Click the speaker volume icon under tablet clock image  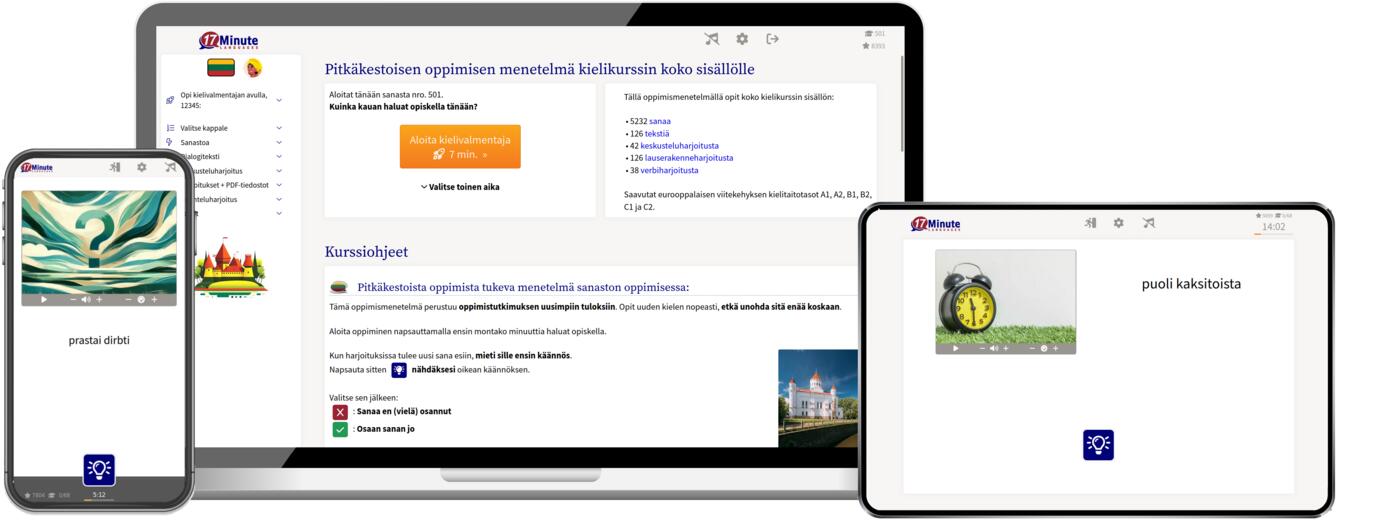[995, 348]
